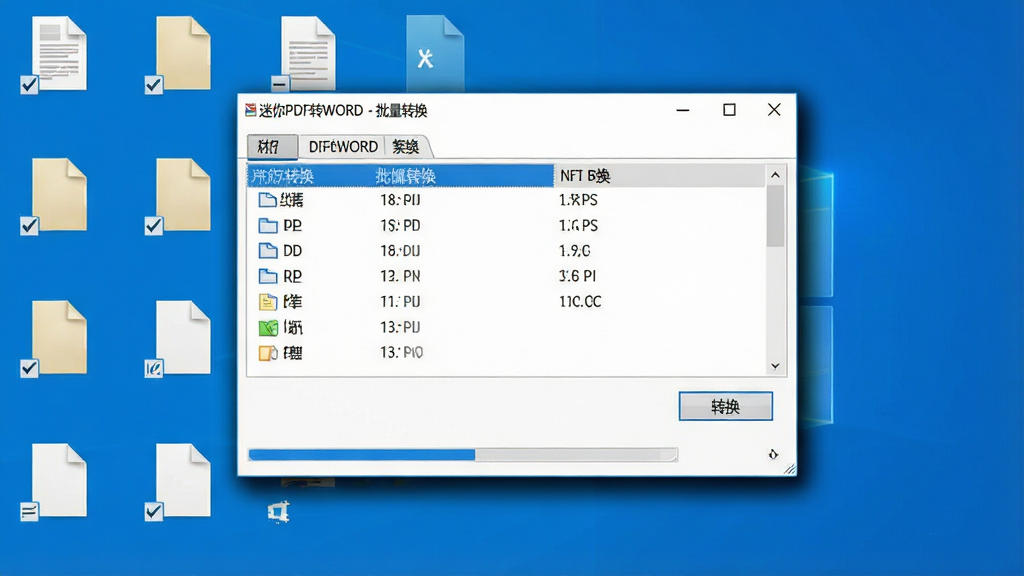Viewport: 1024px width, 576px height.
Task: Select the white file icon with lines badge
Action: click(59, 481)
